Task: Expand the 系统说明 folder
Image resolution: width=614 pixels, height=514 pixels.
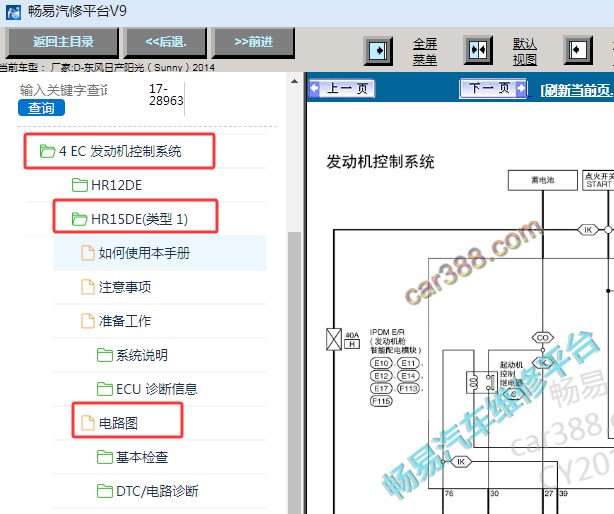Action: pos(142,355)
